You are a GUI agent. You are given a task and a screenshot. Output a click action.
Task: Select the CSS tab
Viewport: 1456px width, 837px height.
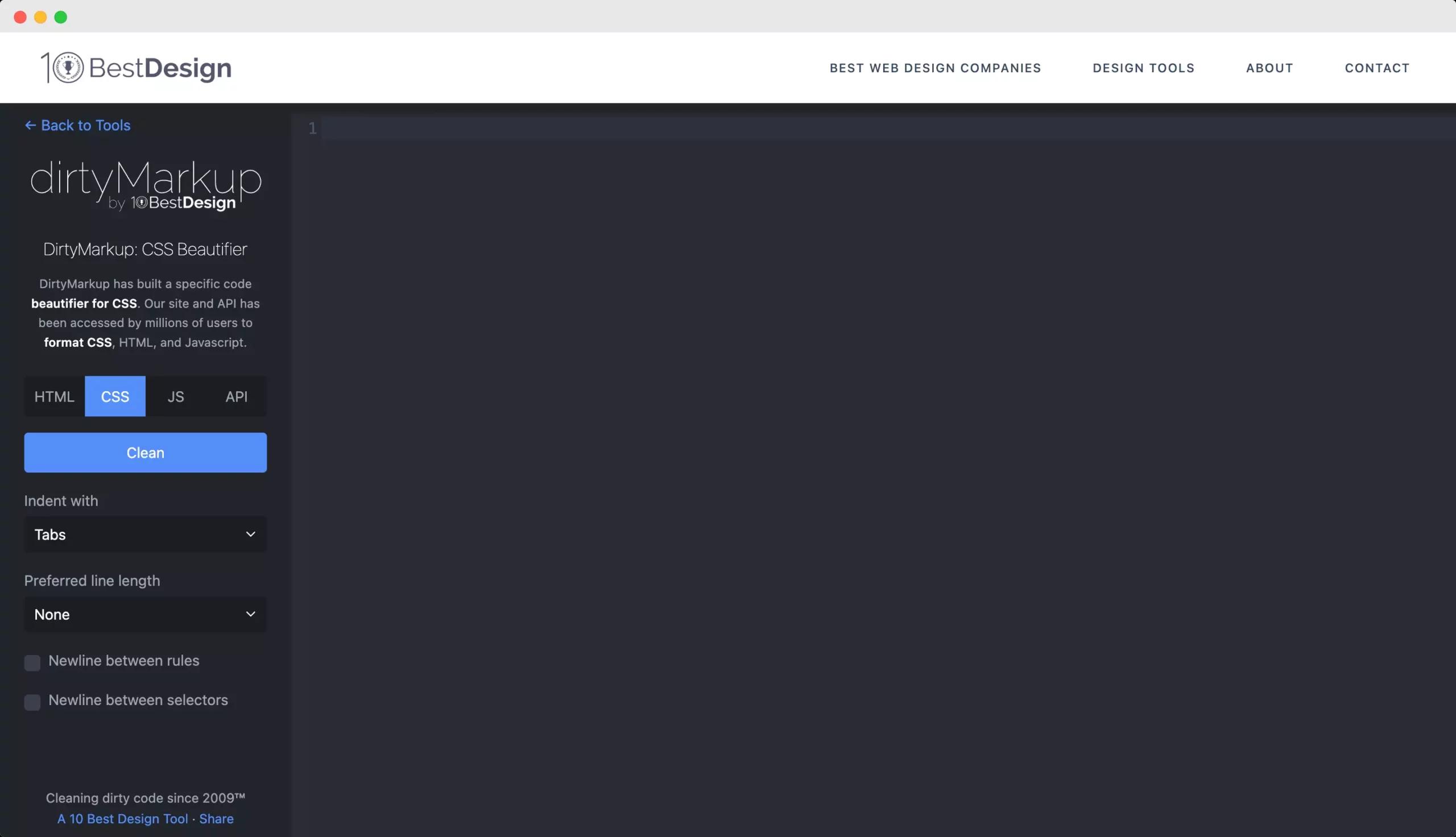[115, 396]
